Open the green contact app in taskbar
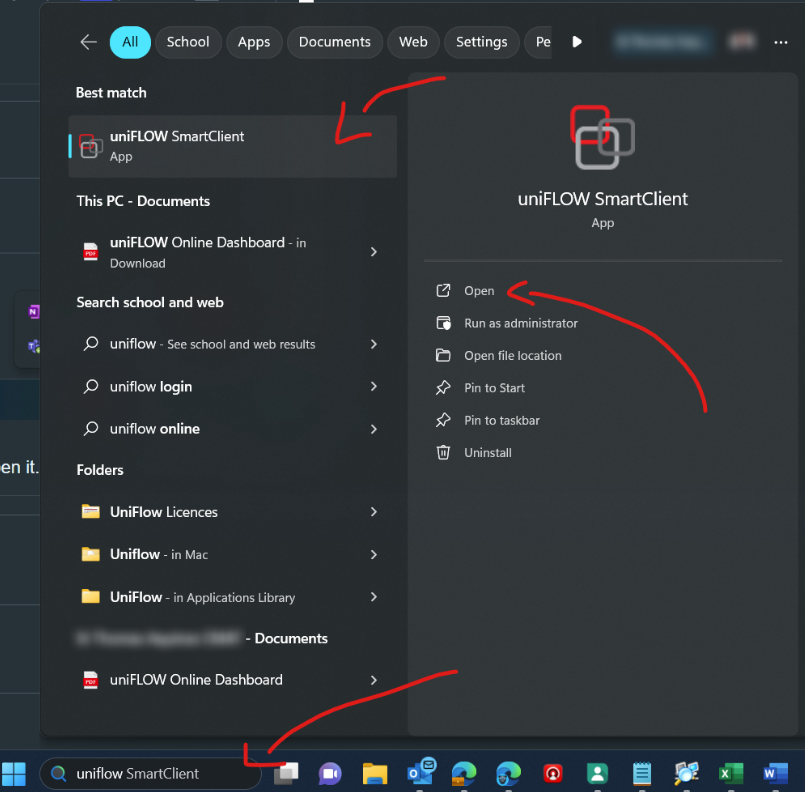 point(597,774)
